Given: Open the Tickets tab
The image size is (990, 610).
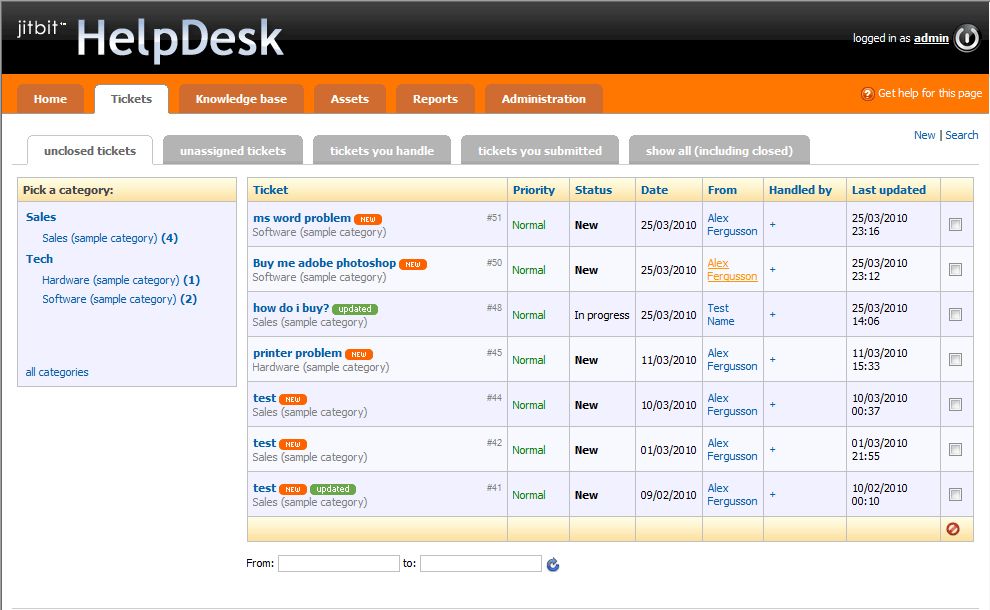Looking at the screenshot, I should [x=131, y=99].
